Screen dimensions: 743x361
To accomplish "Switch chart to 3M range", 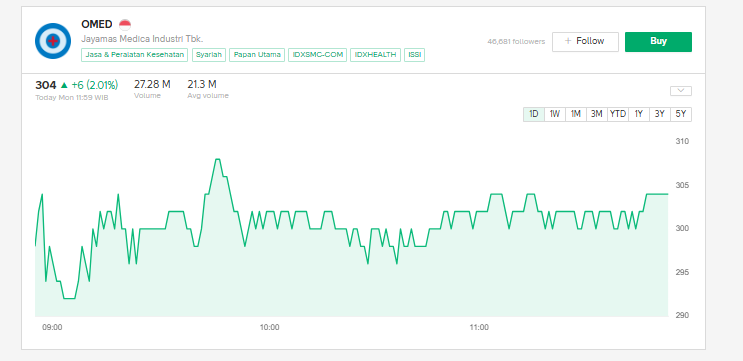I will [x=597, y=114].
